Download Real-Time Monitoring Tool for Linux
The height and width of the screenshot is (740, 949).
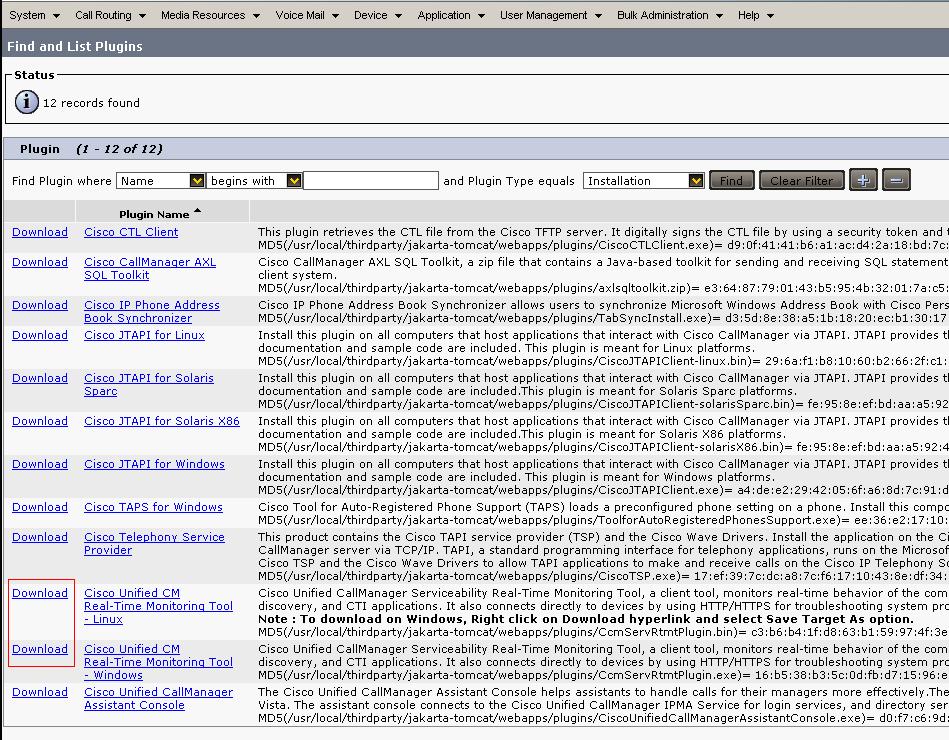pyautogui.click(x=40, y=593)
